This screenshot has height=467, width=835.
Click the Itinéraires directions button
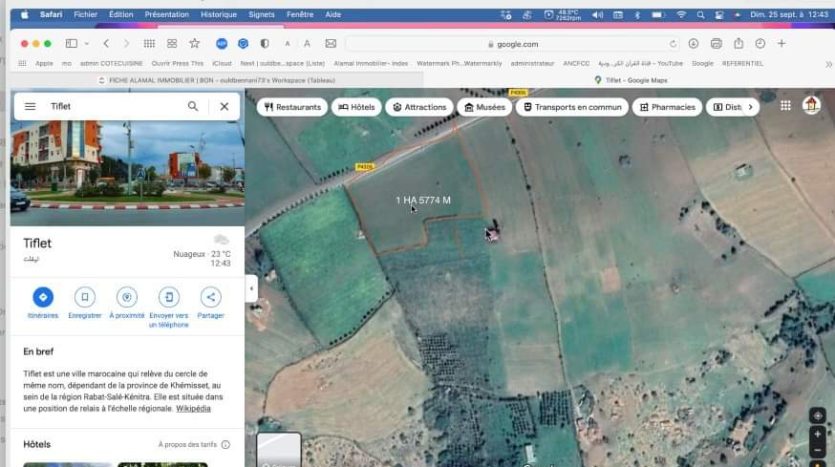click(43, 297)
